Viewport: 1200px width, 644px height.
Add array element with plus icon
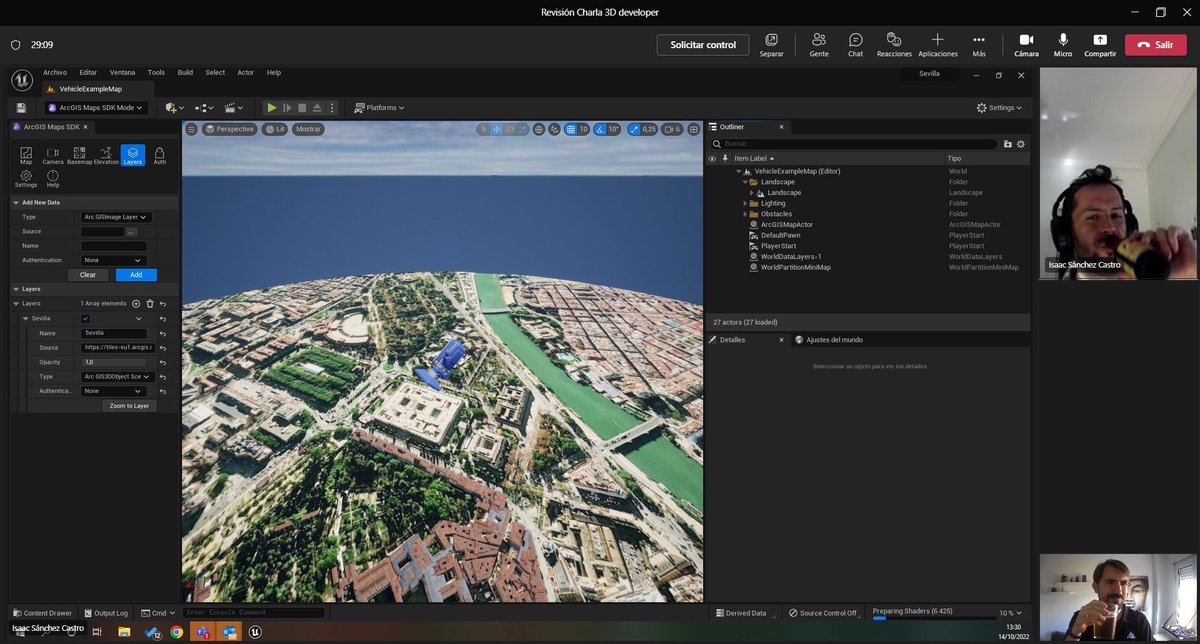pyautogui.click(x=136, y=303)
